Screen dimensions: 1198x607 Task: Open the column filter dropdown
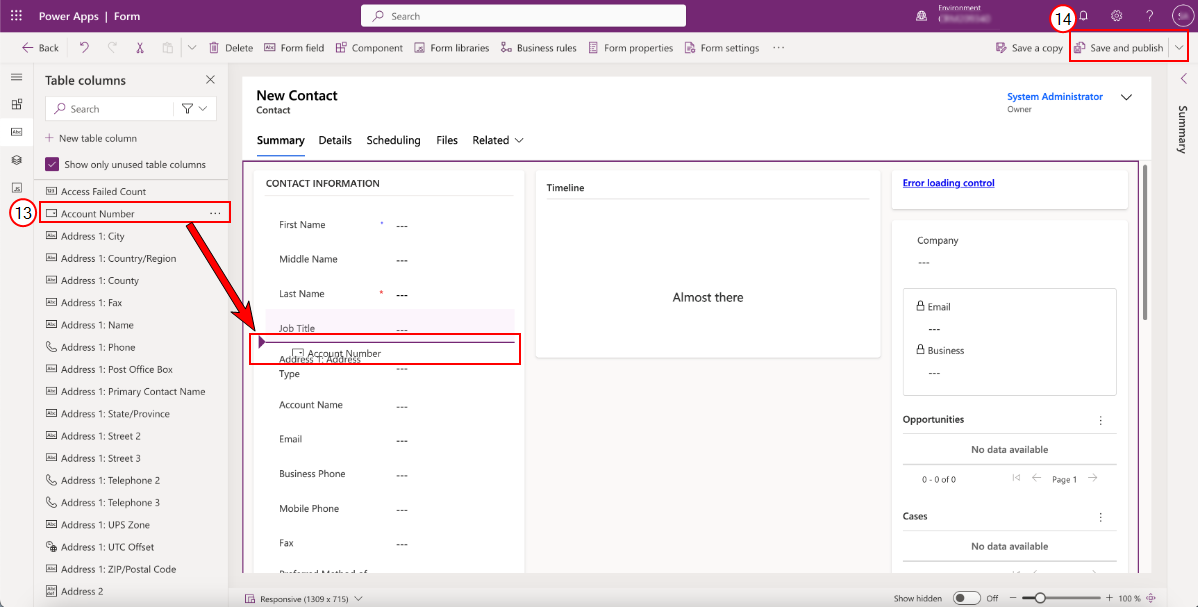tap(195, 109)
